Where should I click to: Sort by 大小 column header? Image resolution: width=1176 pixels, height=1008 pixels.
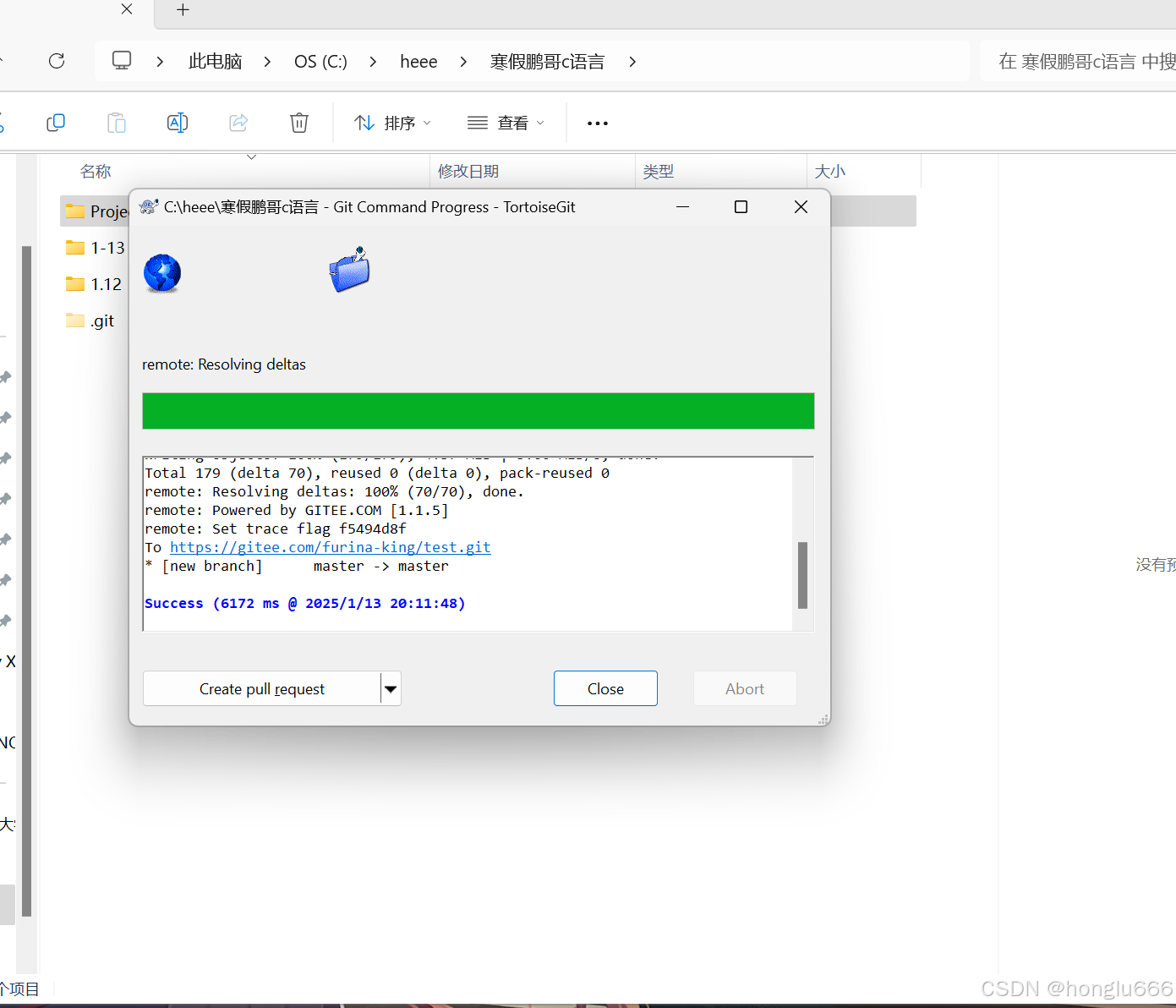(x=829, y=172)
